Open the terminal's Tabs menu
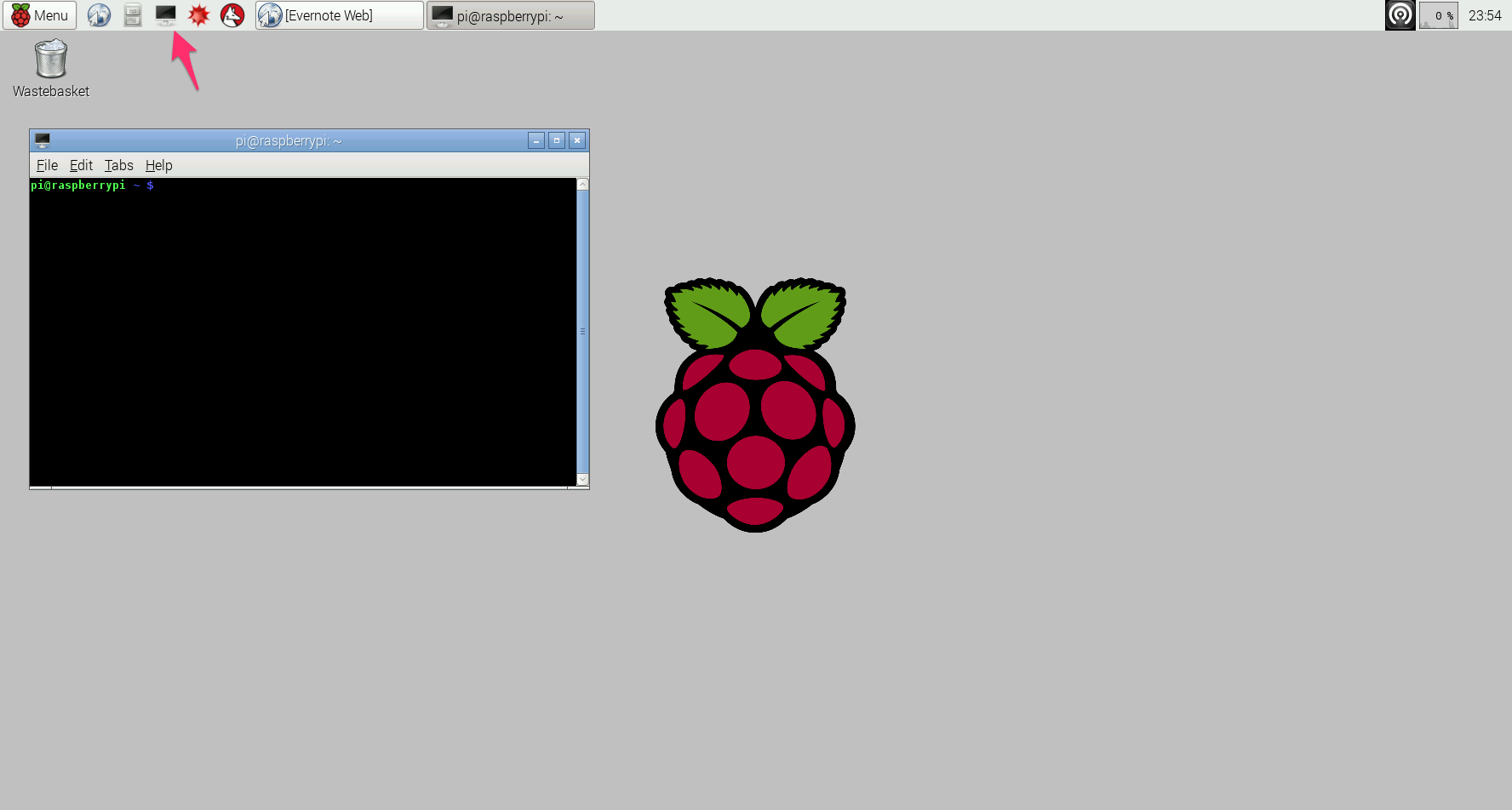 point(119,165)
